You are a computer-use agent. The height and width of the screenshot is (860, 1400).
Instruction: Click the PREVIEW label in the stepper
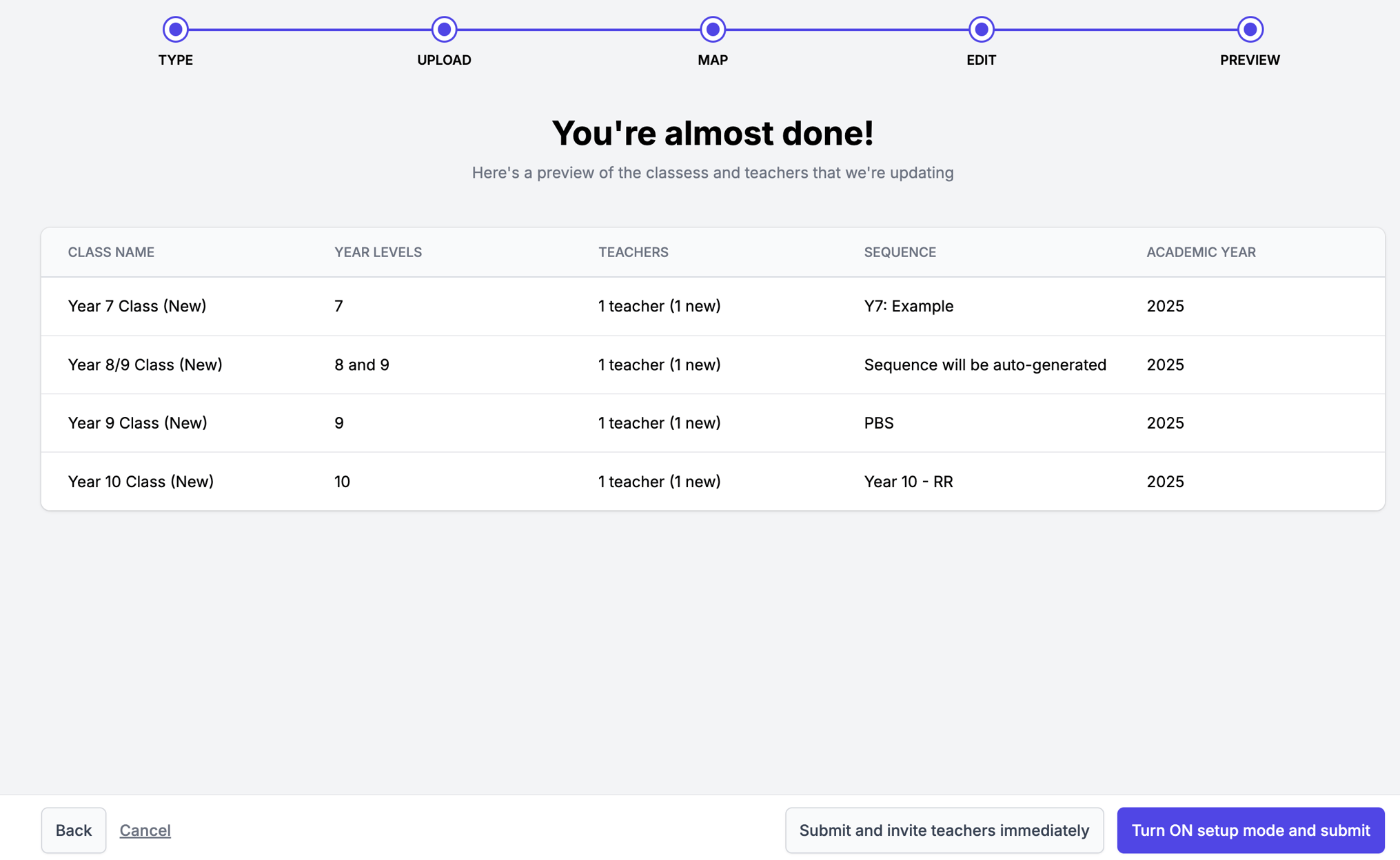point(1250,60)
